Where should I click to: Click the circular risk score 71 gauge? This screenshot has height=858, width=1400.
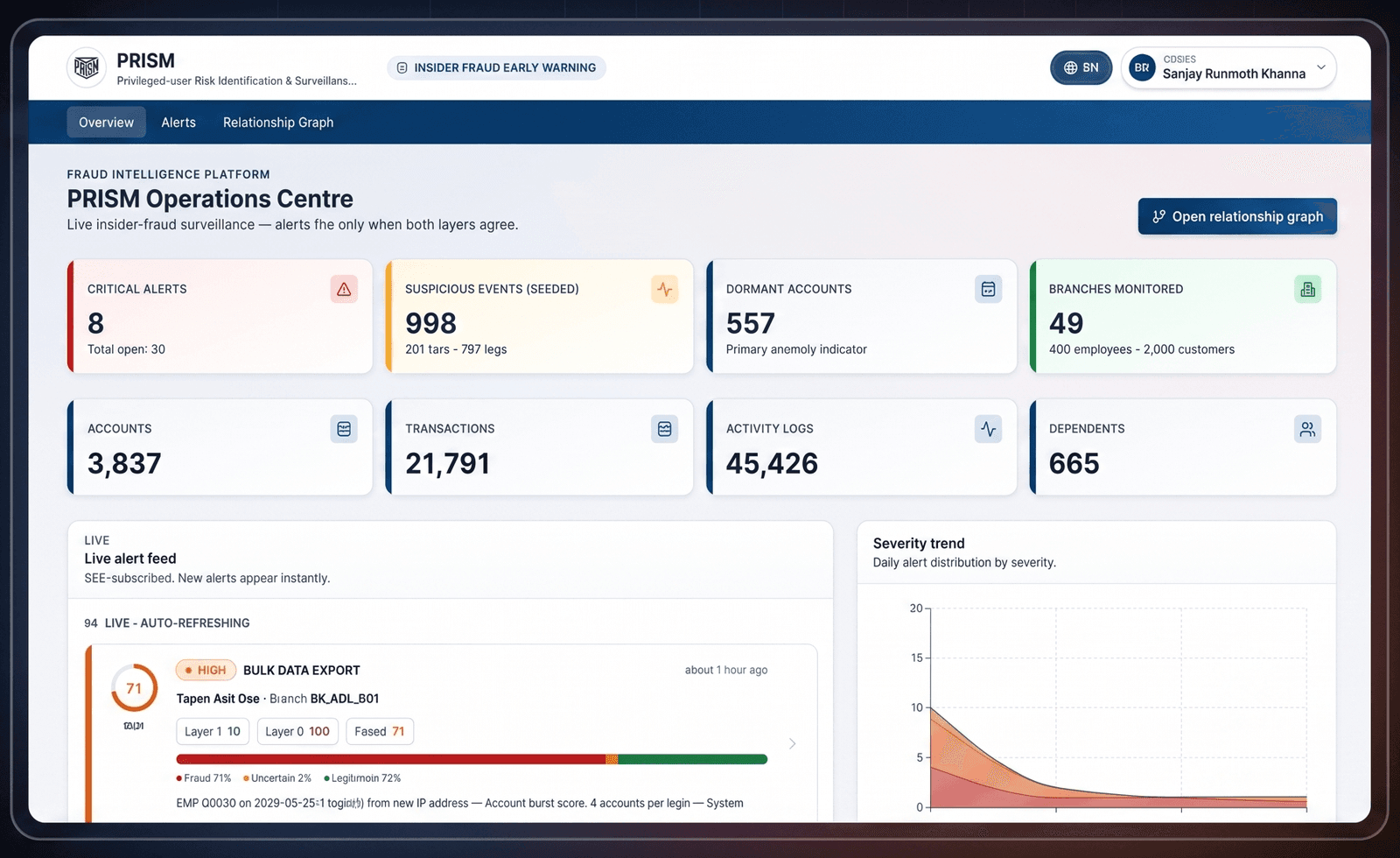[x=134, y=688]
